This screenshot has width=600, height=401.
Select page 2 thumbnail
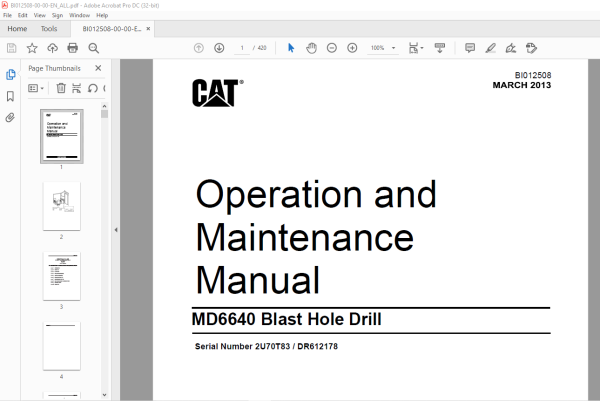(62, 206)
